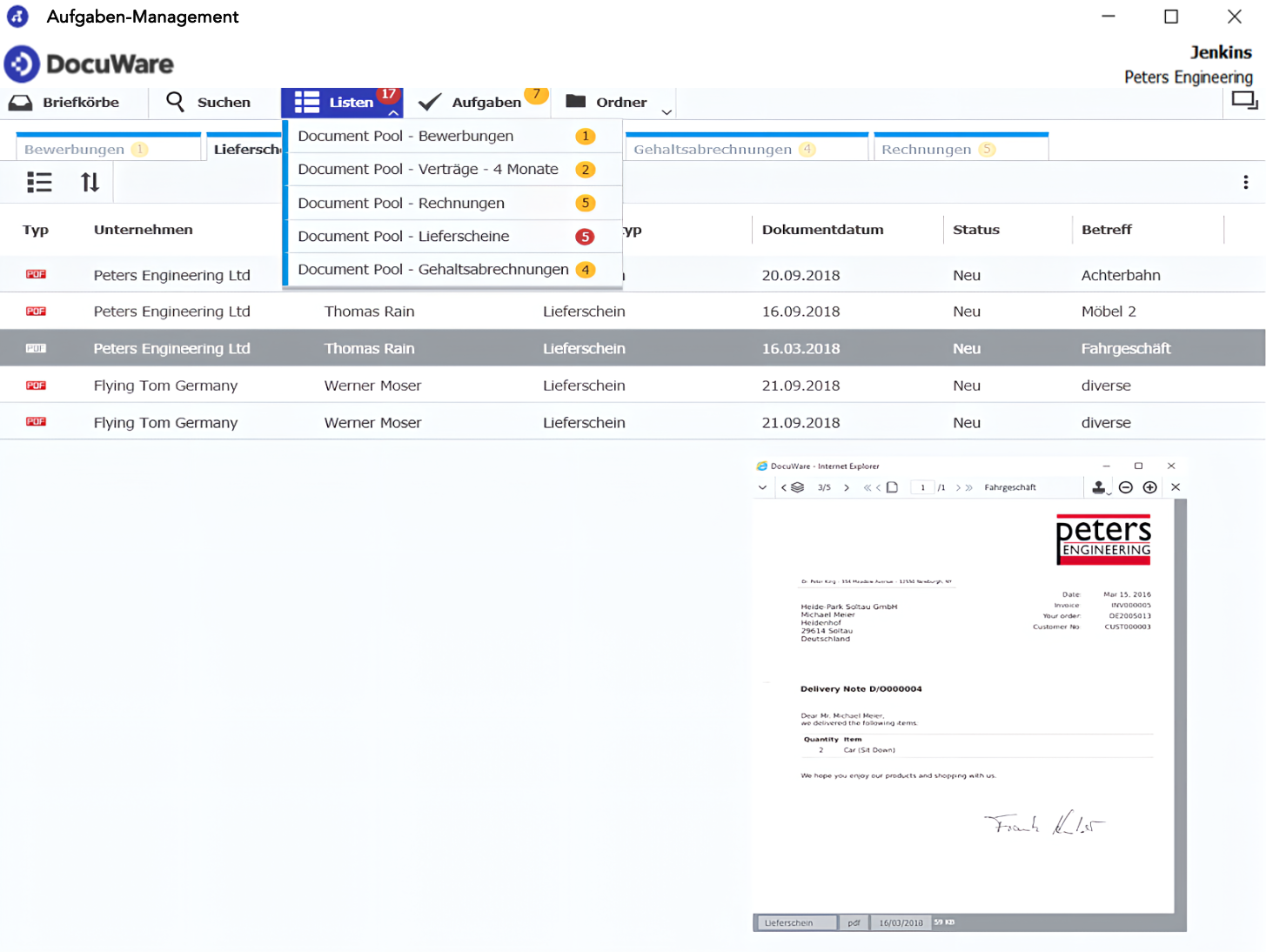Select Document Pool - Verträge - 4 Monate
The height and width of the screenshot is (952, 1266).
coord(428,170)
